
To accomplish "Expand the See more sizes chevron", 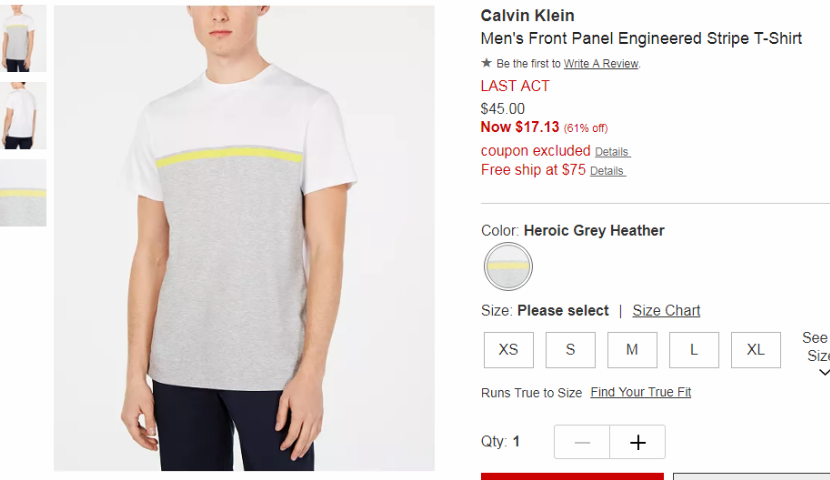I will 824,373.
